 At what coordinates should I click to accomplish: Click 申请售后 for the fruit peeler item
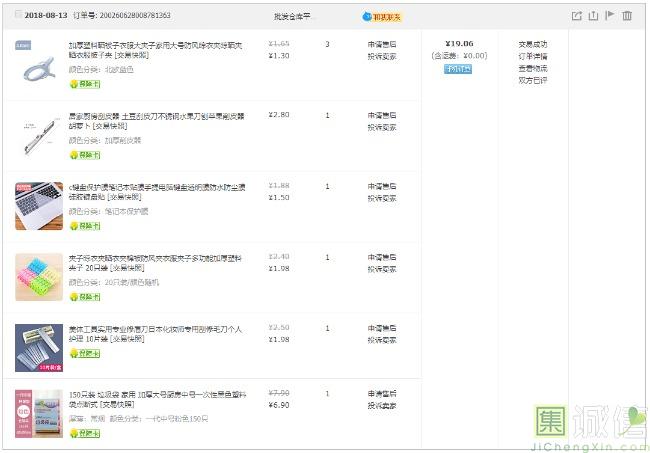click(381, 116)
